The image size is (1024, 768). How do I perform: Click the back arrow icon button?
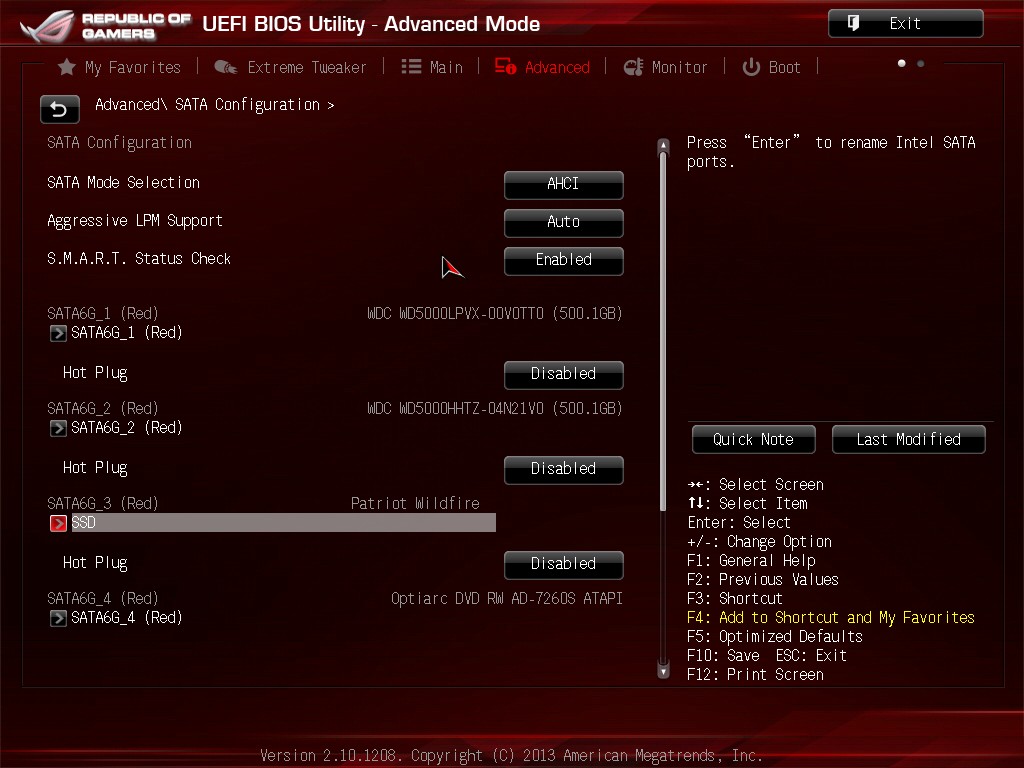59,109
